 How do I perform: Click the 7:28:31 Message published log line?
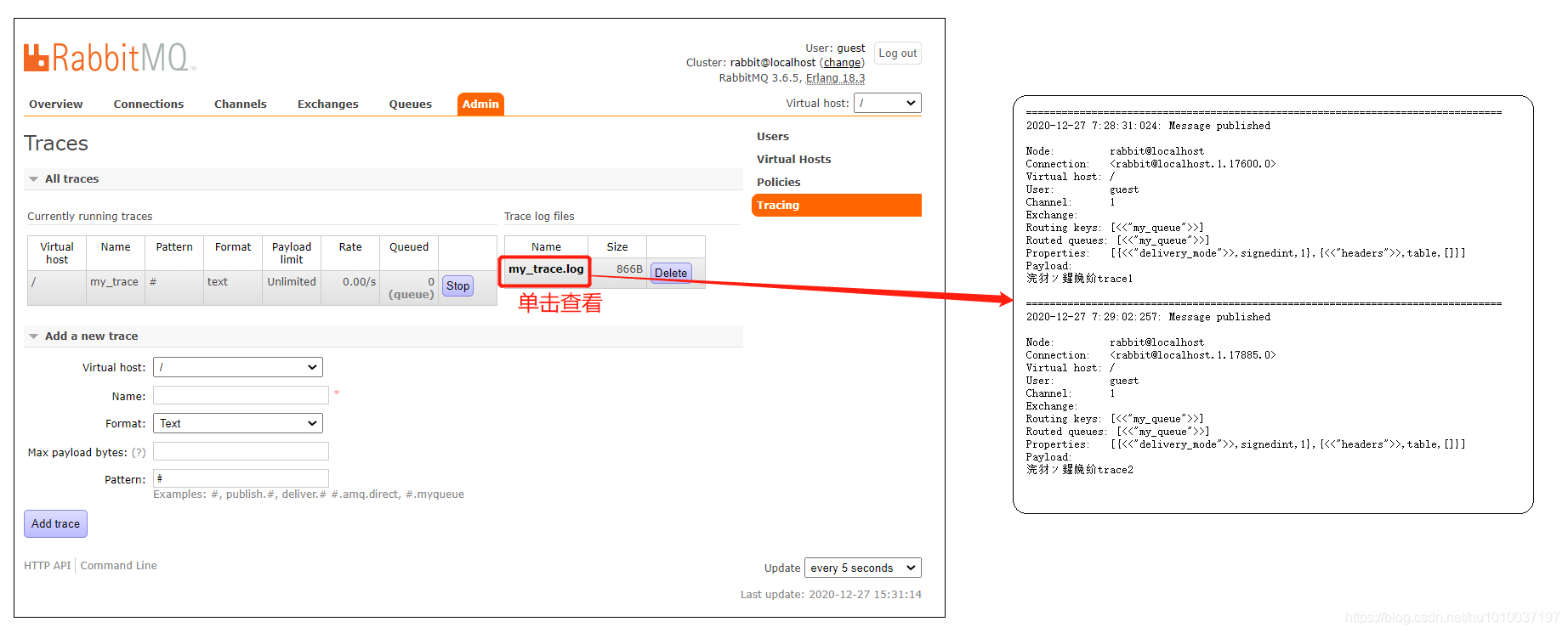point(1148,126)
